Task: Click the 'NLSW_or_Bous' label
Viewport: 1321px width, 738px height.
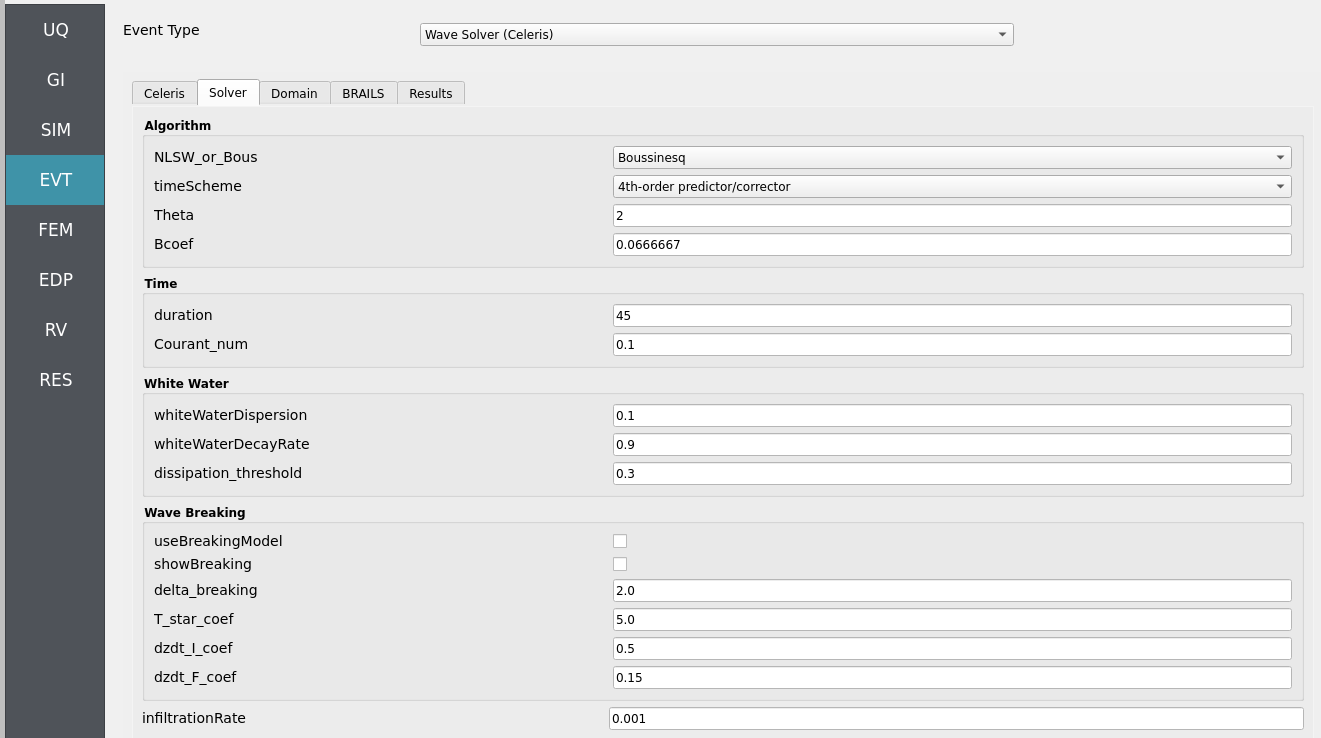Action: 205,157
